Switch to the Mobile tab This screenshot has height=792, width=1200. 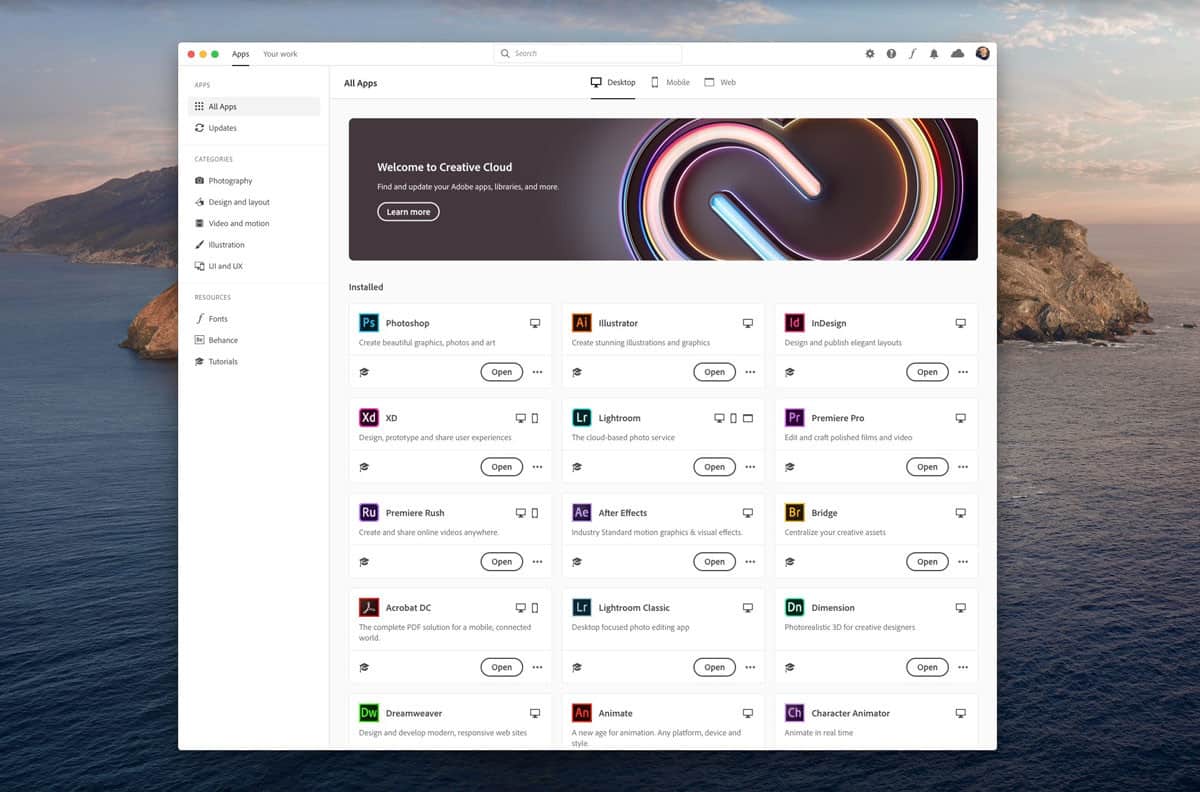(670, 83)
